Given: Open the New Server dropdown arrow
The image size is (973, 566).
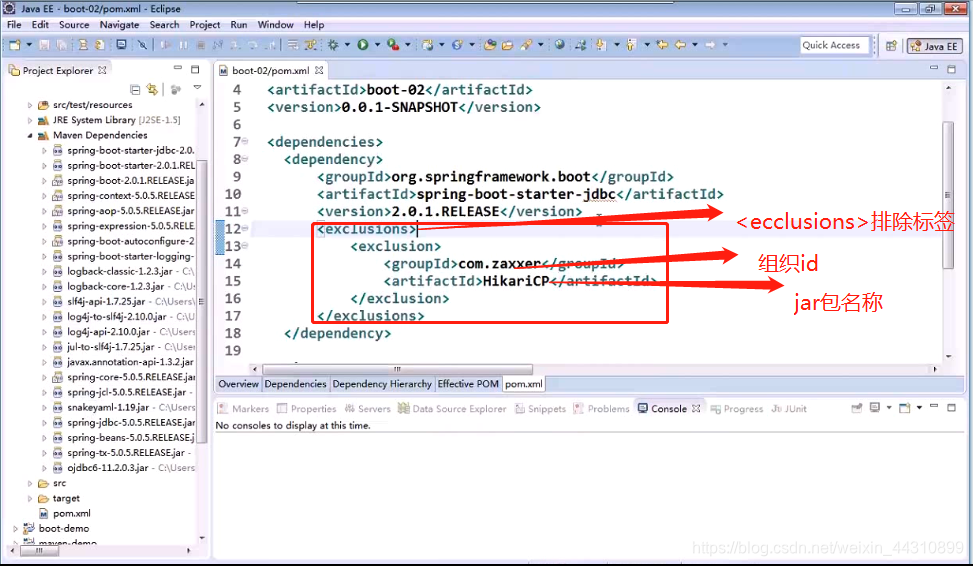Looking at the screenshot, I should coord(441,45).
